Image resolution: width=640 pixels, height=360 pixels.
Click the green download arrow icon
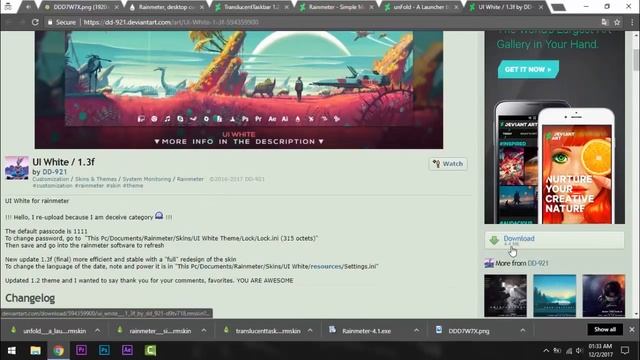494,240
